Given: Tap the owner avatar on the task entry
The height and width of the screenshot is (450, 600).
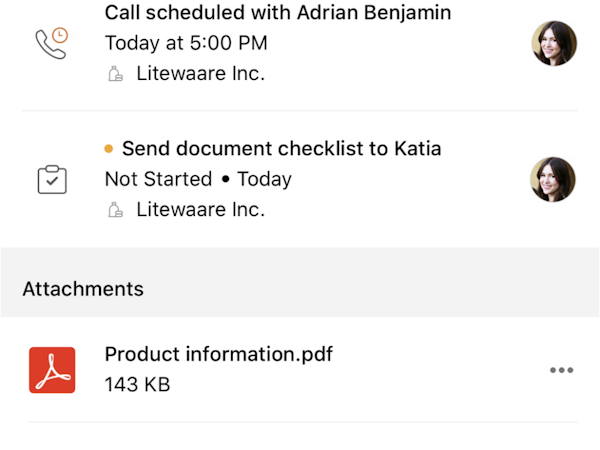Looking at the screenshot, I should click(x=553, y=179).
